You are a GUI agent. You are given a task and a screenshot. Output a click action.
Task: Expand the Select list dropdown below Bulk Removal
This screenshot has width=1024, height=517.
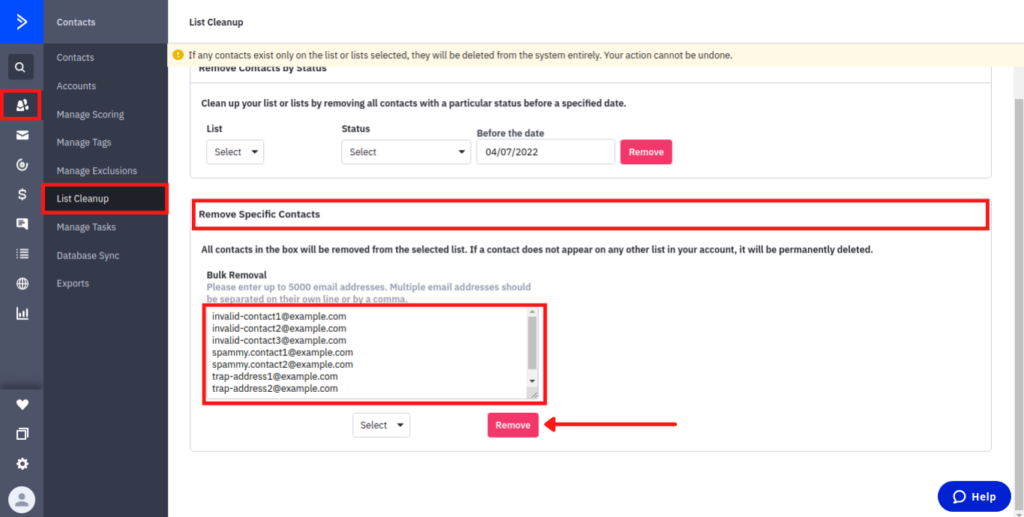381,425
